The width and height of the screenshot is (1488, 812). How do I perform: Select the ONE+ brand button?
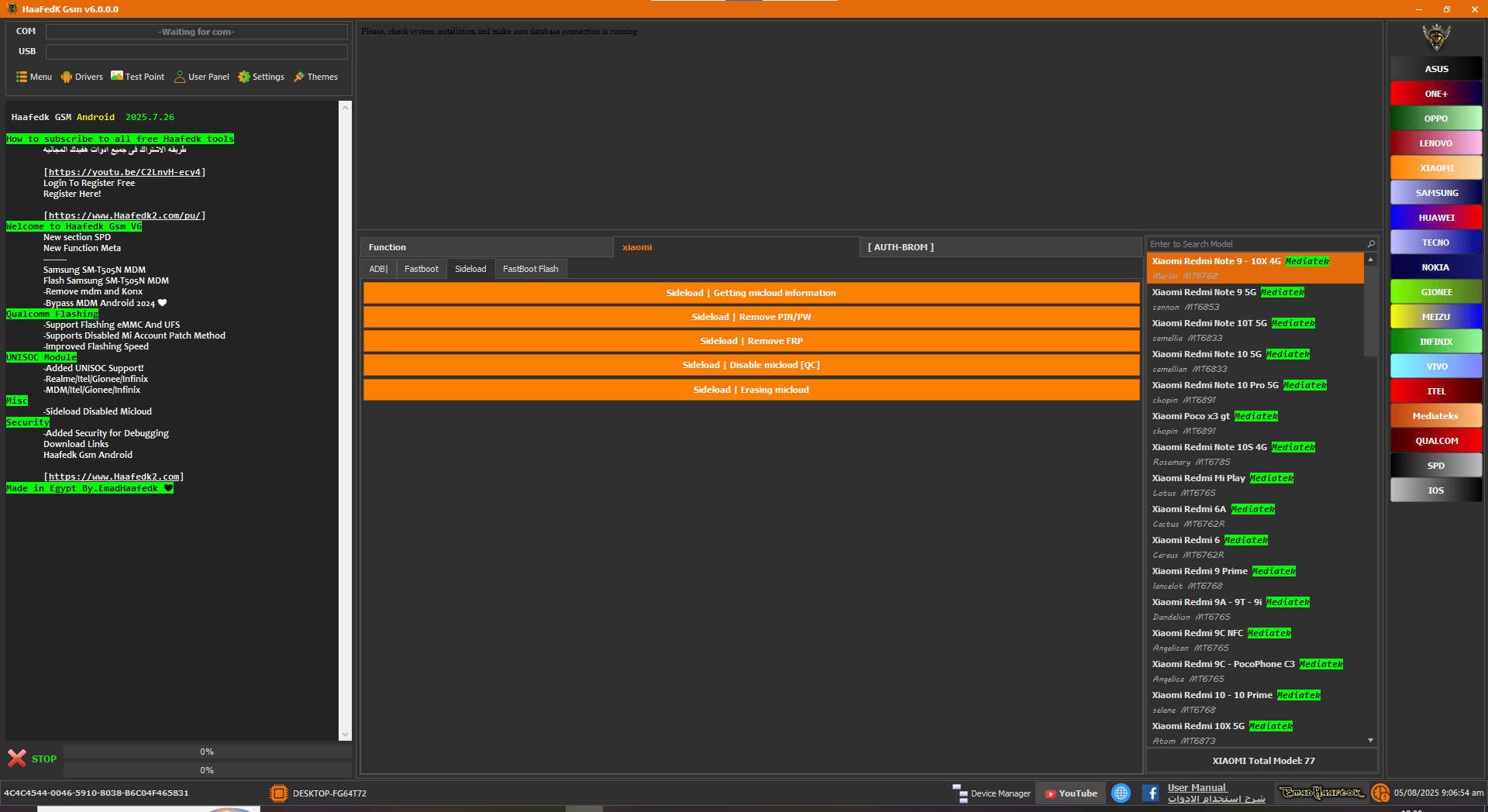coord(1436,93)
